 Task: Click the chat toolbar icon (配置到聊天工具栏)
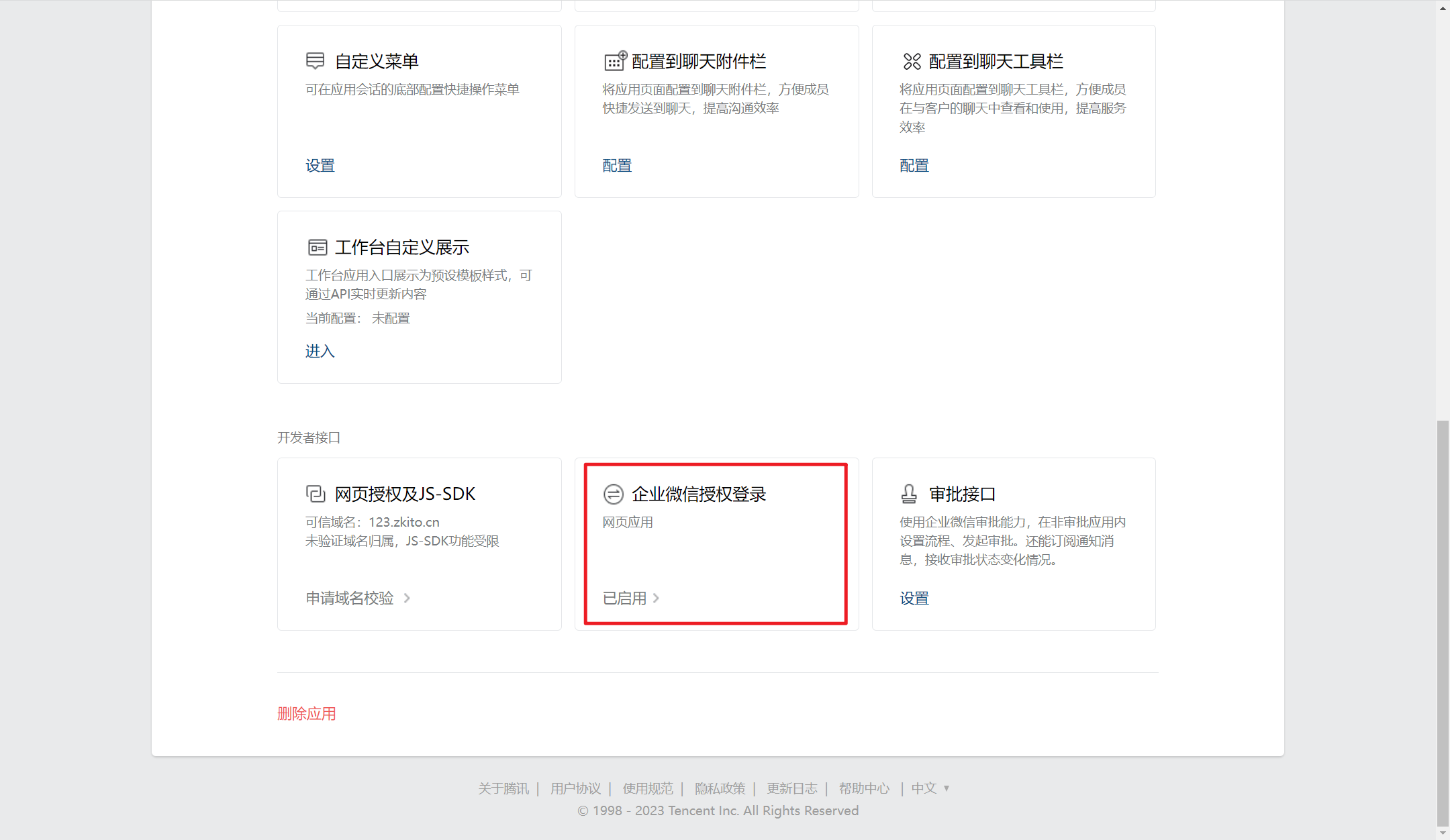coord(912,61)
